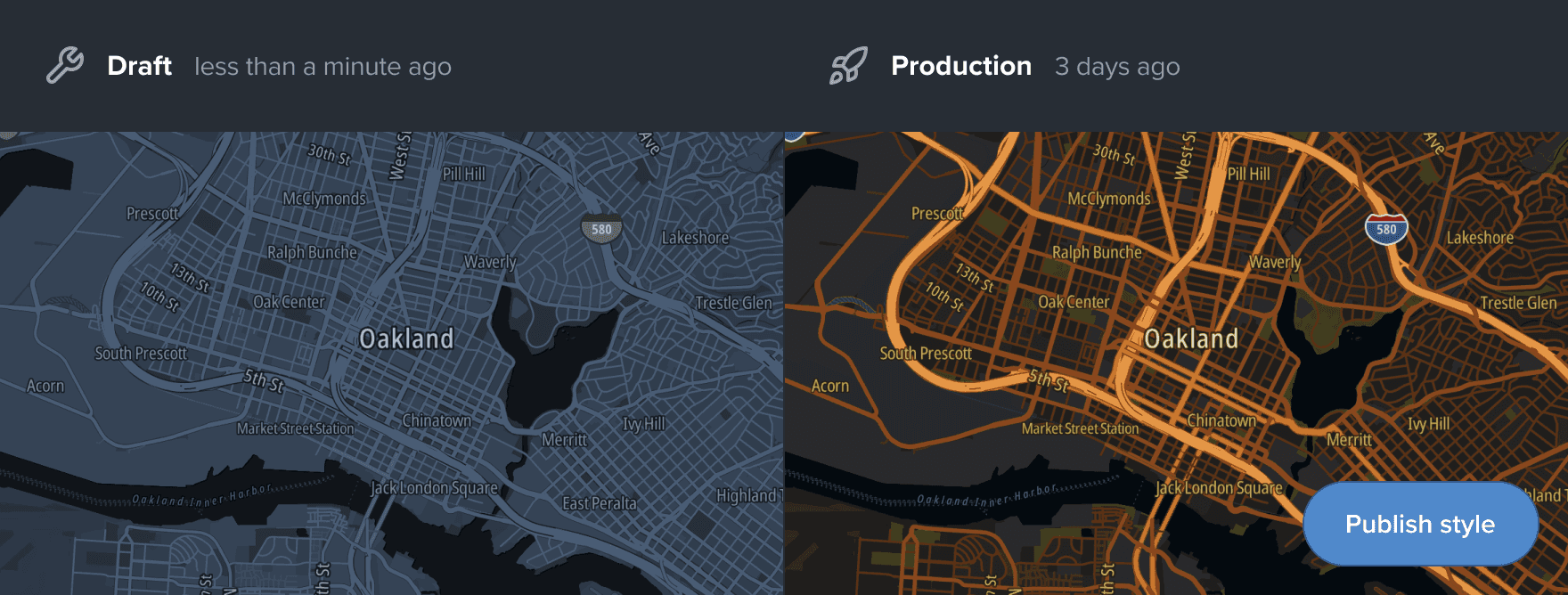
Task: Click the Oakland city label in draft map
Action: (406, 338)
